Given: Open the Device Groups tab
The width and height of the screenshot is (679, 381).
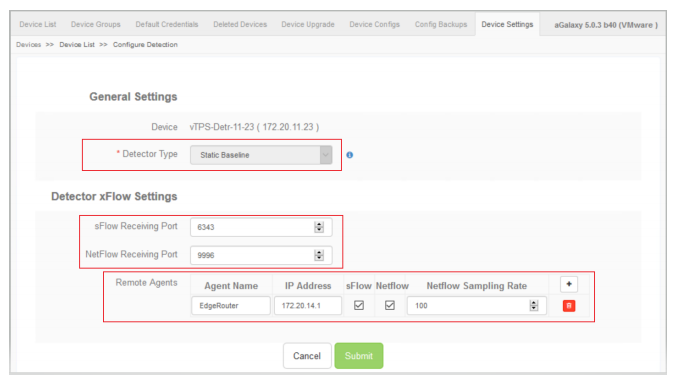Looking at the screenshot, I should click(x=96, y=24).
